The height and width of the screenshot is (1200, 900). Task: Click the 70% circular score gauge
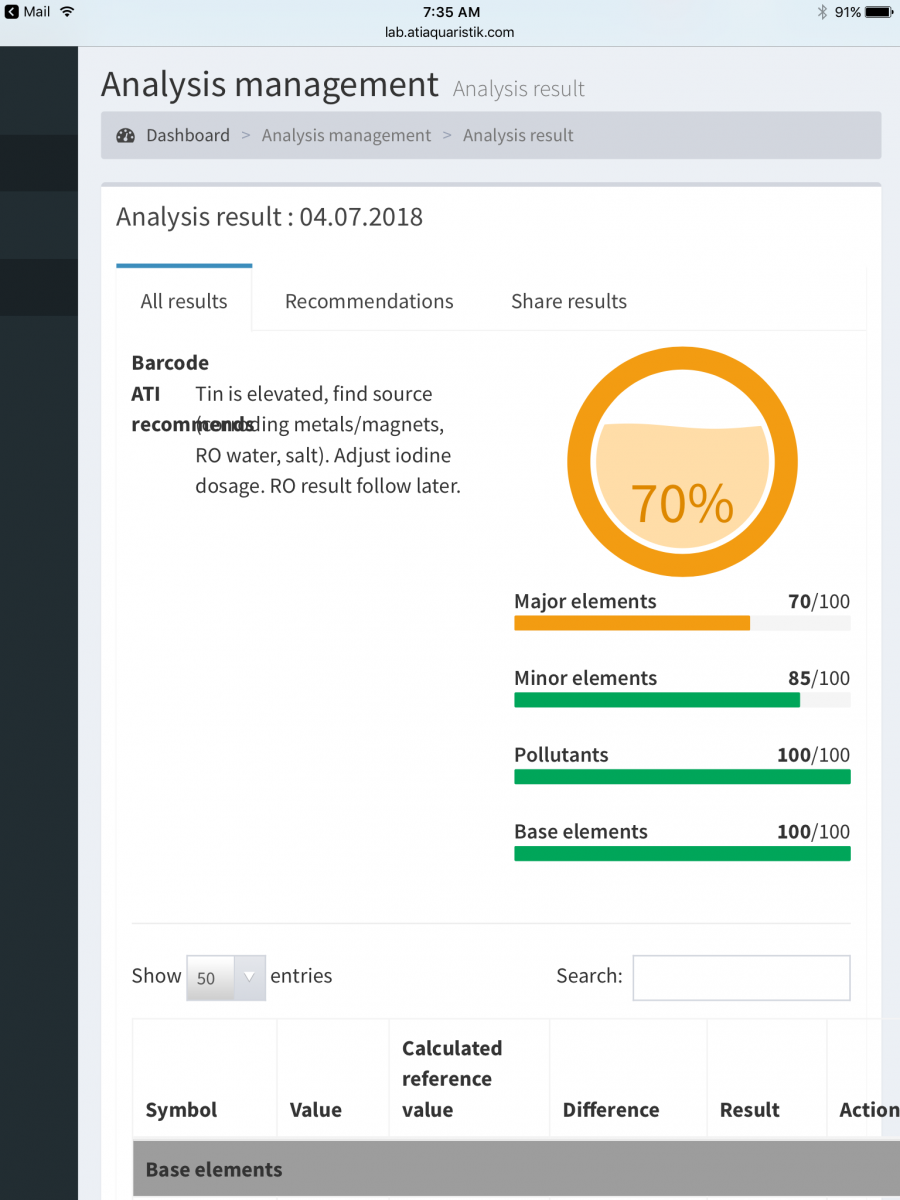click(x=682, y=462)
